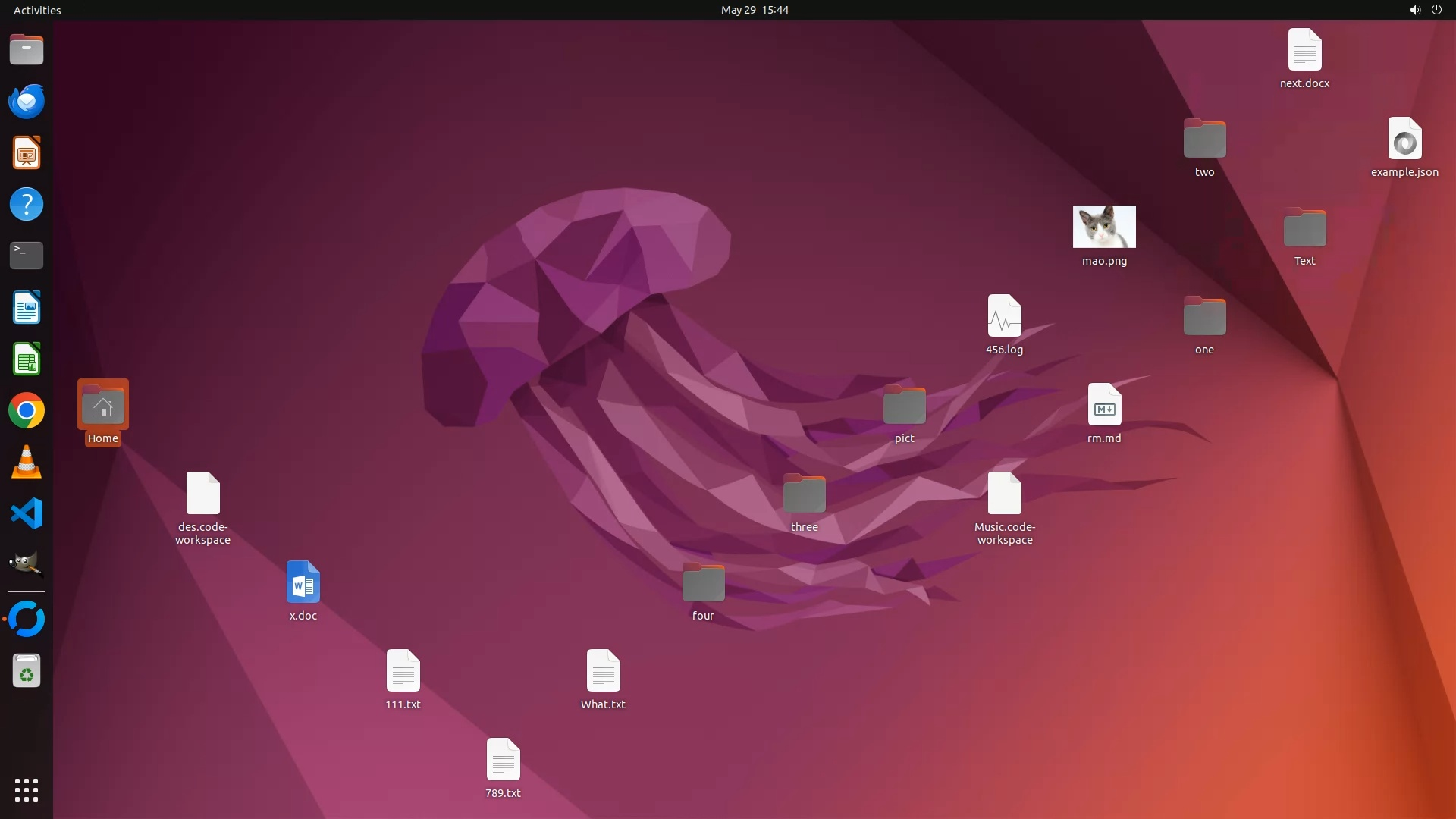This screenshot has width=1456, height=819.
Task: Click the volume speaker icon
Action: pos(1414,10)
